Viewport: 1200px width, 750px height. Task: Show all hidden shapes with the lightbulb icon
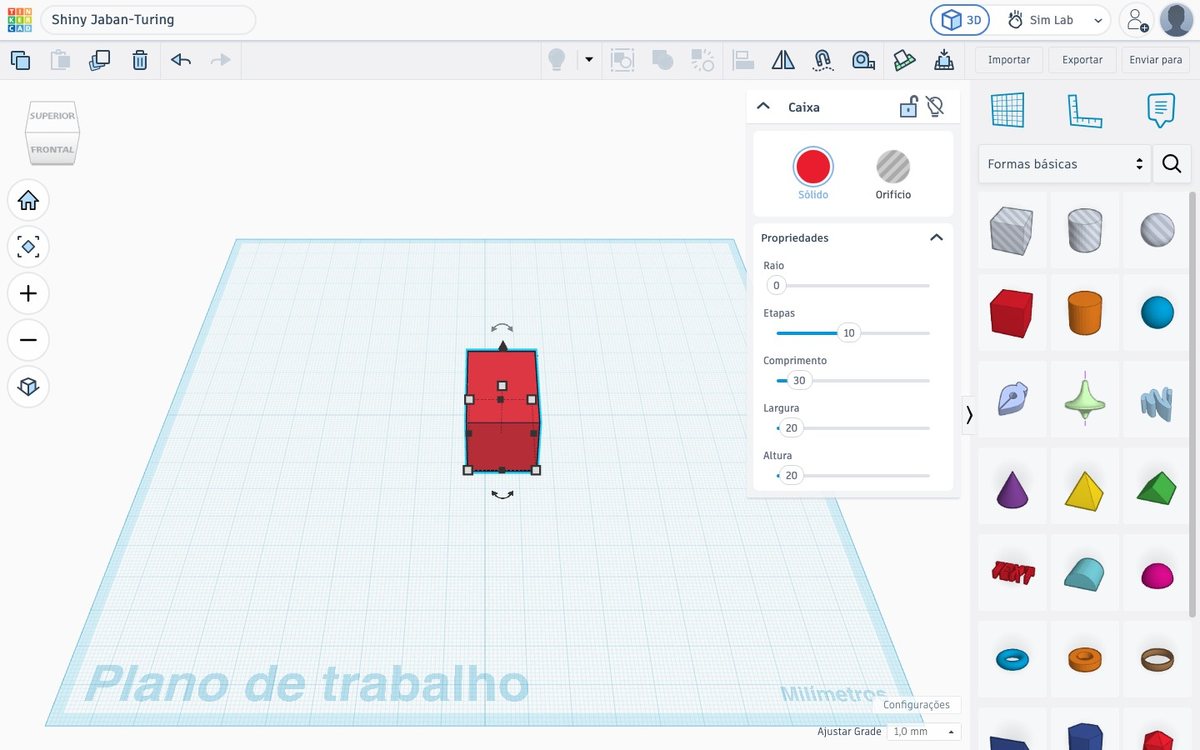pos(556,60)
